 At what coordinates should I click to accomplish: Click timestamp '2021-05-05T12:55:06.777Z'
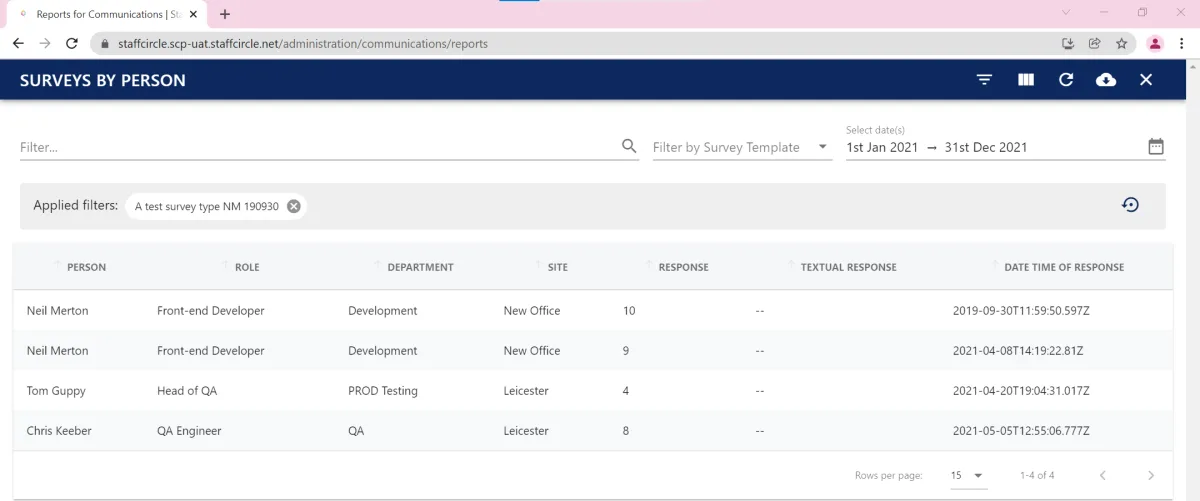(x=1021, y=431)
